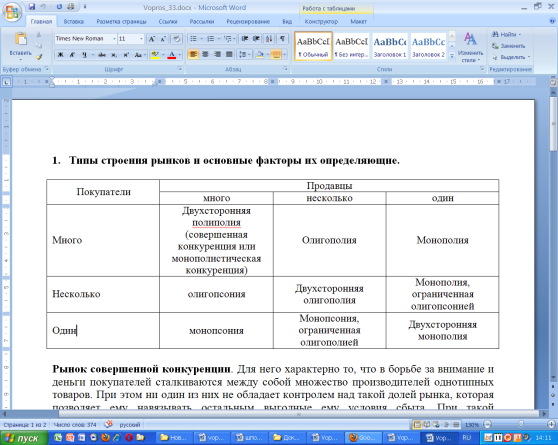Switch to the Ссылки tab
The width and height of the screenshot is (558, 445).
168,21
